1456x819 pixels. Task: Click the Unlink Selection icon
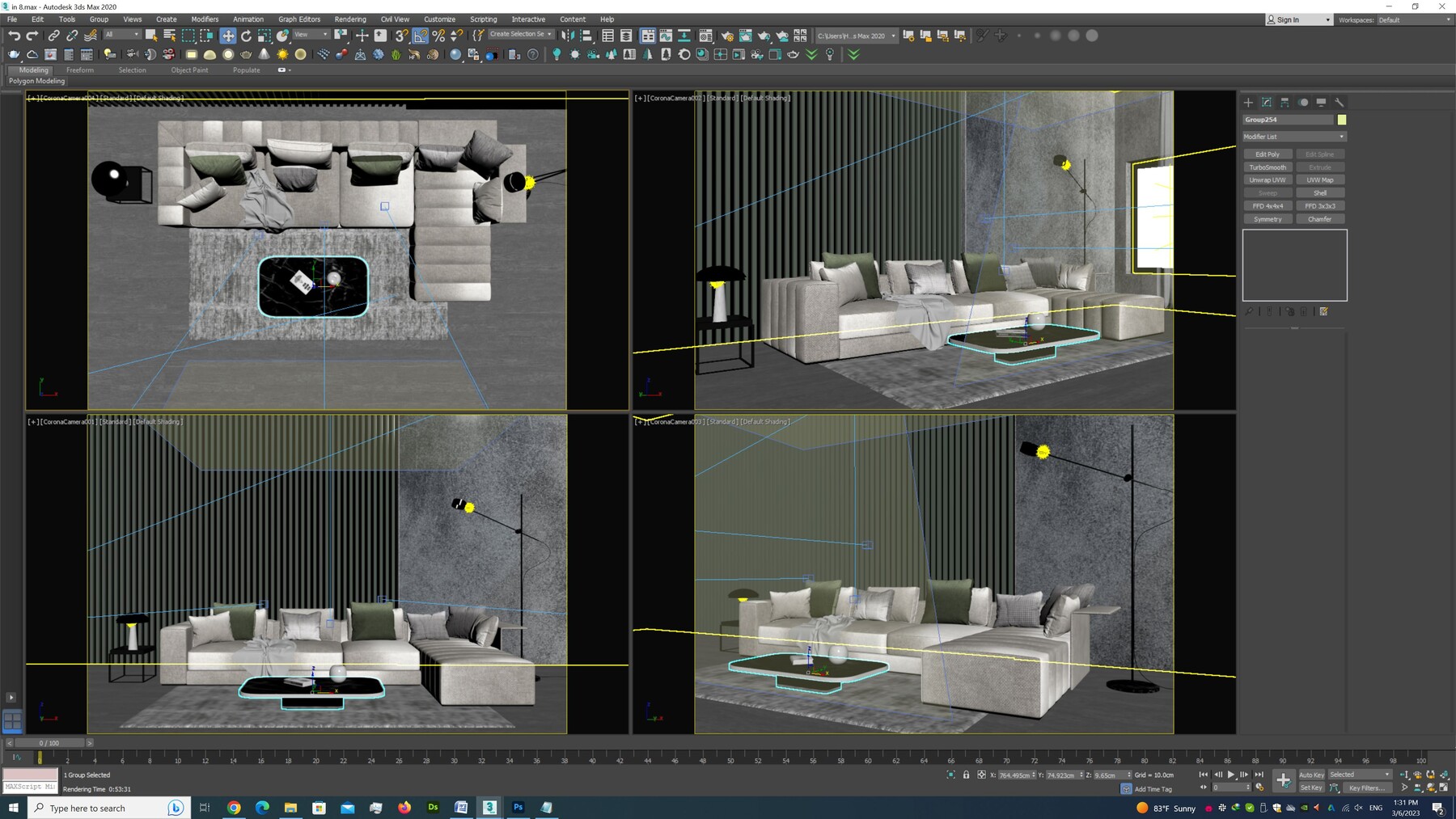tap(72, 36)
